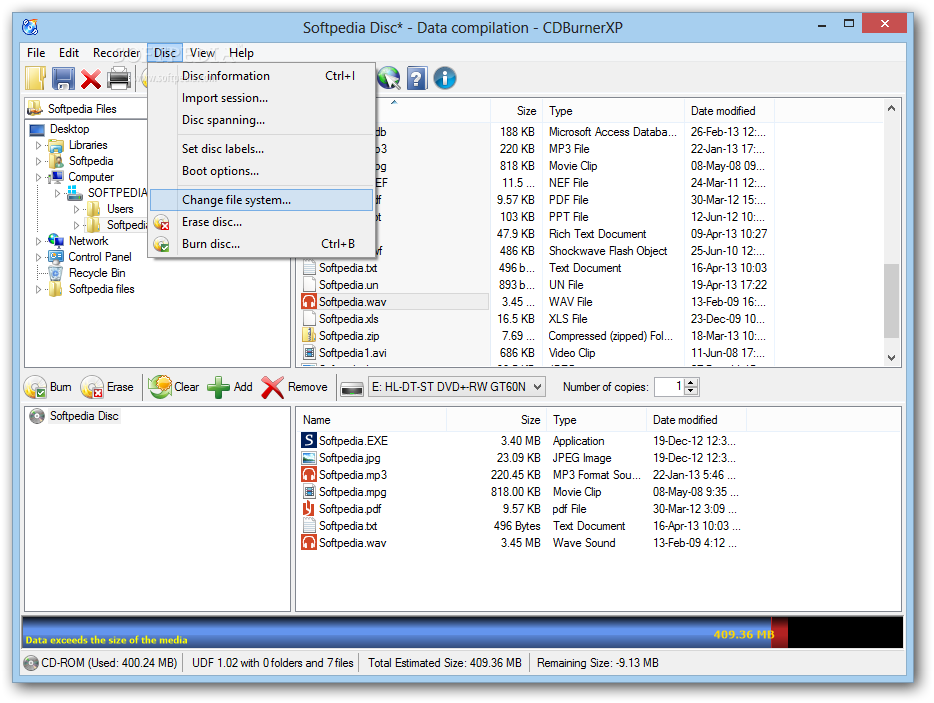Viewport: 934px width, 703px height.
Task: Expand the Softpedia files tree node
Action: [39, 290]
